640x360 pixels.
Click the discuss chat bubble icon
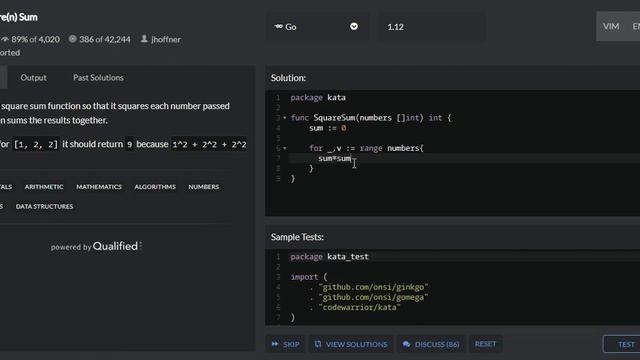pos(406,344)
